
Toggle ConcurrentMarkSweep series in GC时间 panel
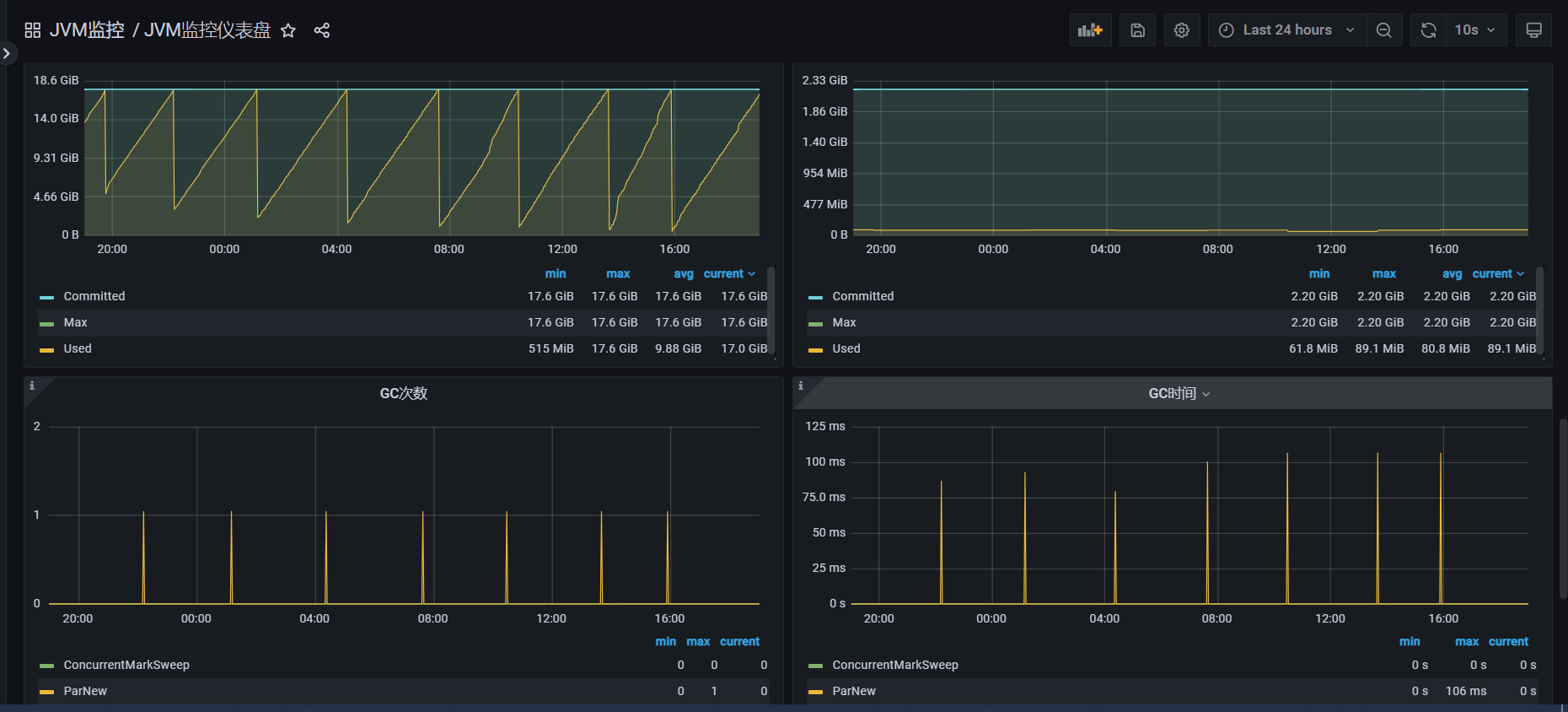click(895, 666)
